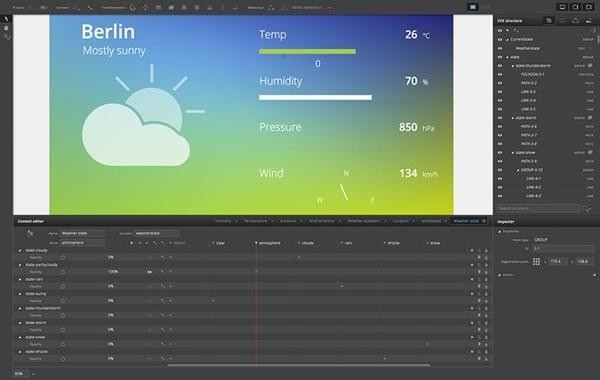Click the third preview screen icon at top right

[588, 7]
